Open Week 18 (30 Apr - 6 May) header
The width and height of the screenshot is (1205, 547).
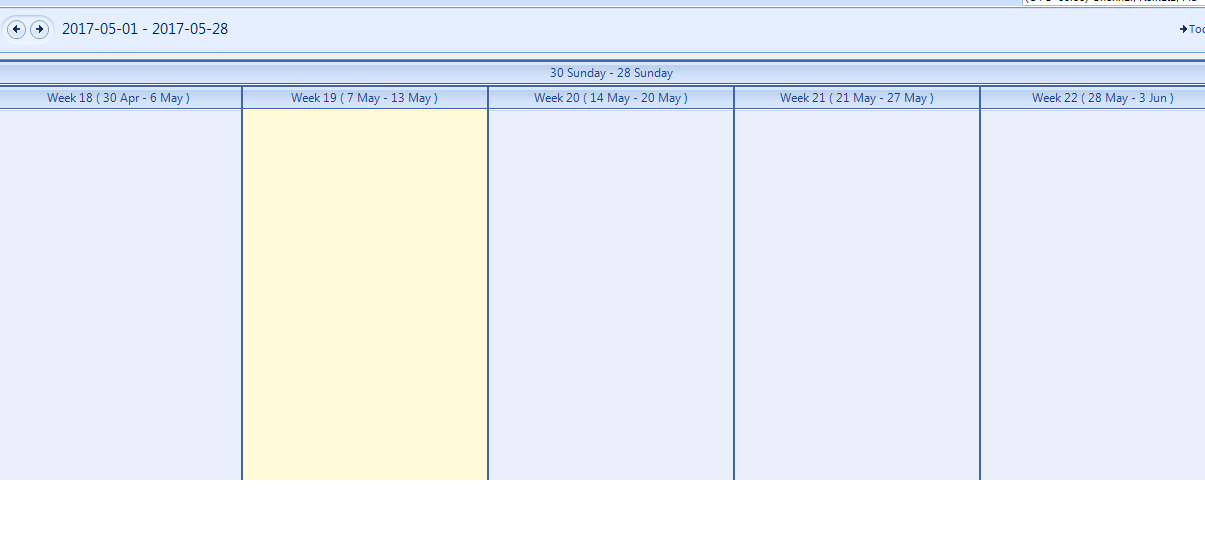click(x=120, y=98)
